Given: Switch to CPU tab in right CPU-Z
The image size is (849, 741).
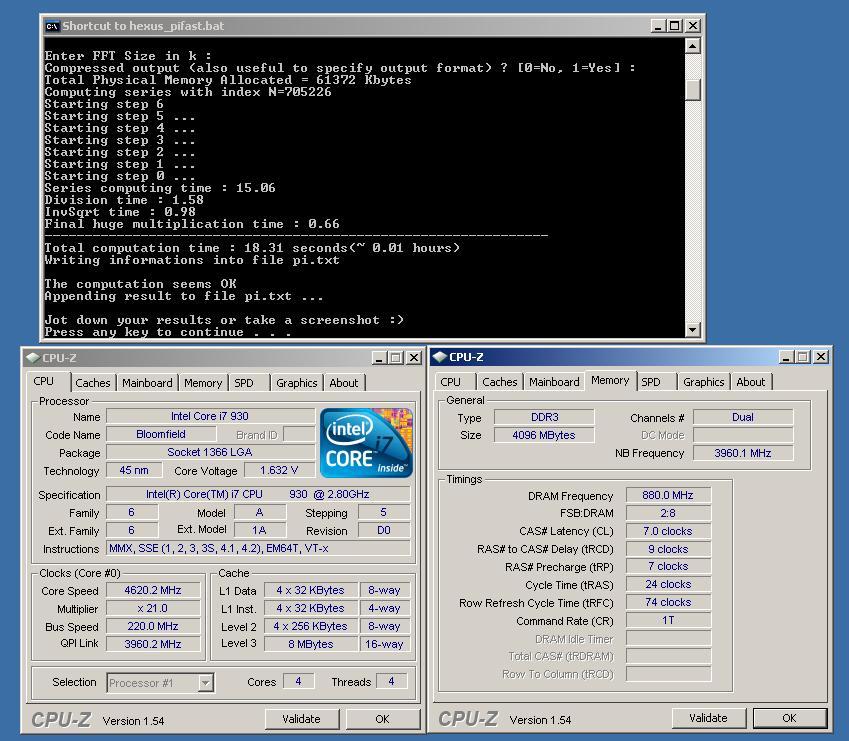Looking at the screenshot, I should coord(450,382).
